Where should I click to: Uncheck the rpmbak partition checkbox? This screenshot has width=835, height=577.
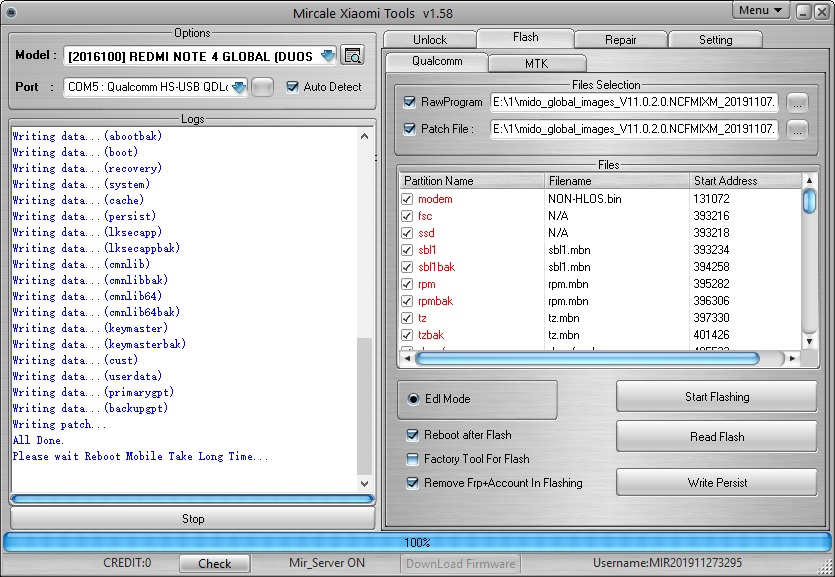tap(407, 301)
